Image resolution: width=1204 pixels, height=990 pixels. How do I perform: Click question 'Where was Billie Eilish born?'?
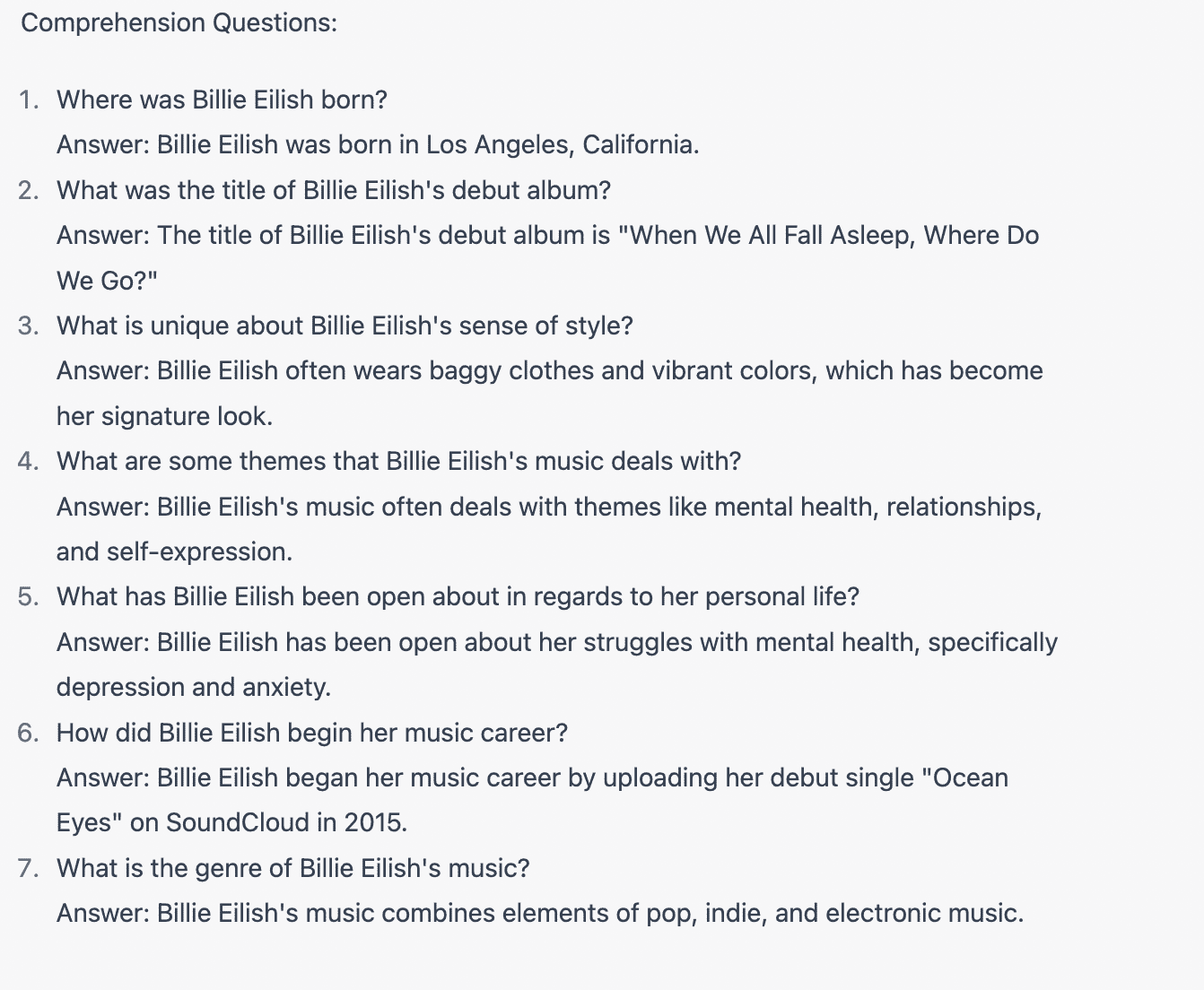(222, 100)
